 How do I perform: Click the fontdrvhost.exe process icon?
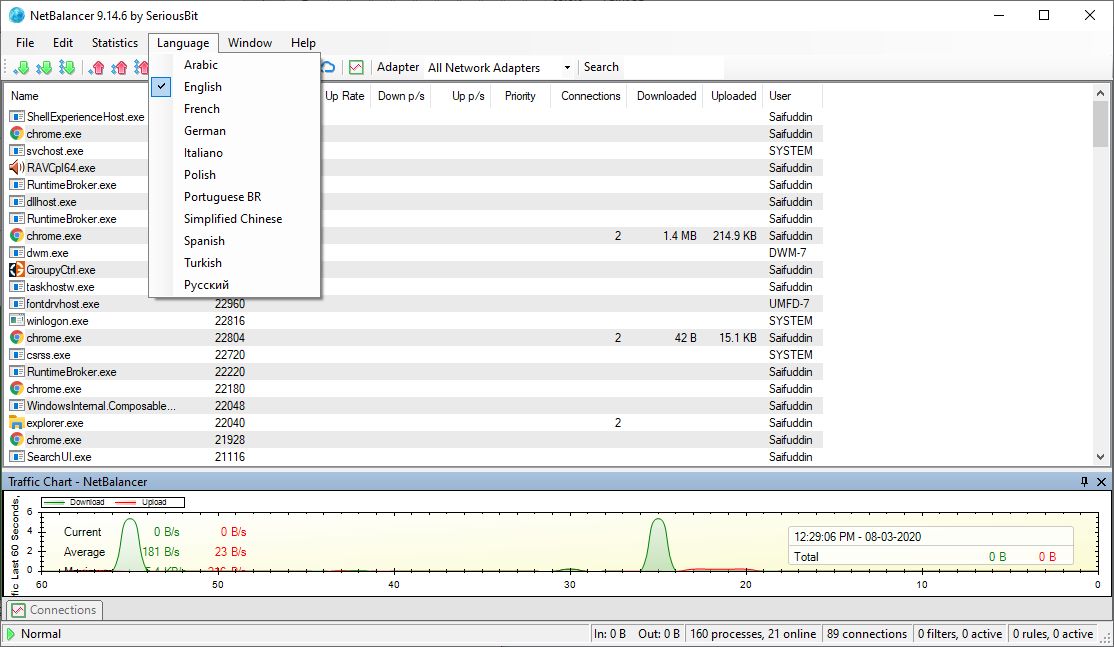17,304
